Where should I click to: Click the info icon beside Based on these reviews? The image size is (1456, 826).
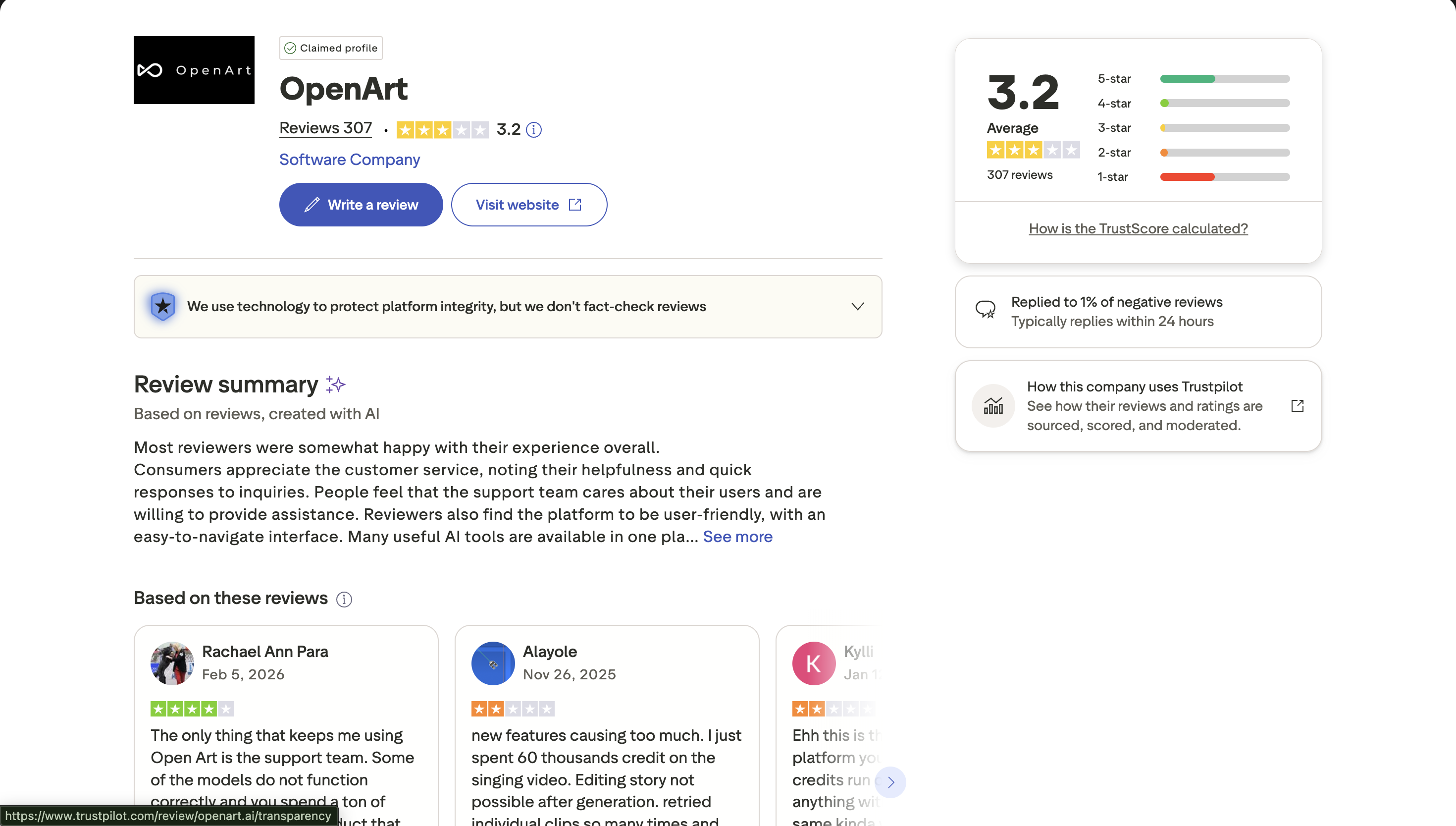344,599
